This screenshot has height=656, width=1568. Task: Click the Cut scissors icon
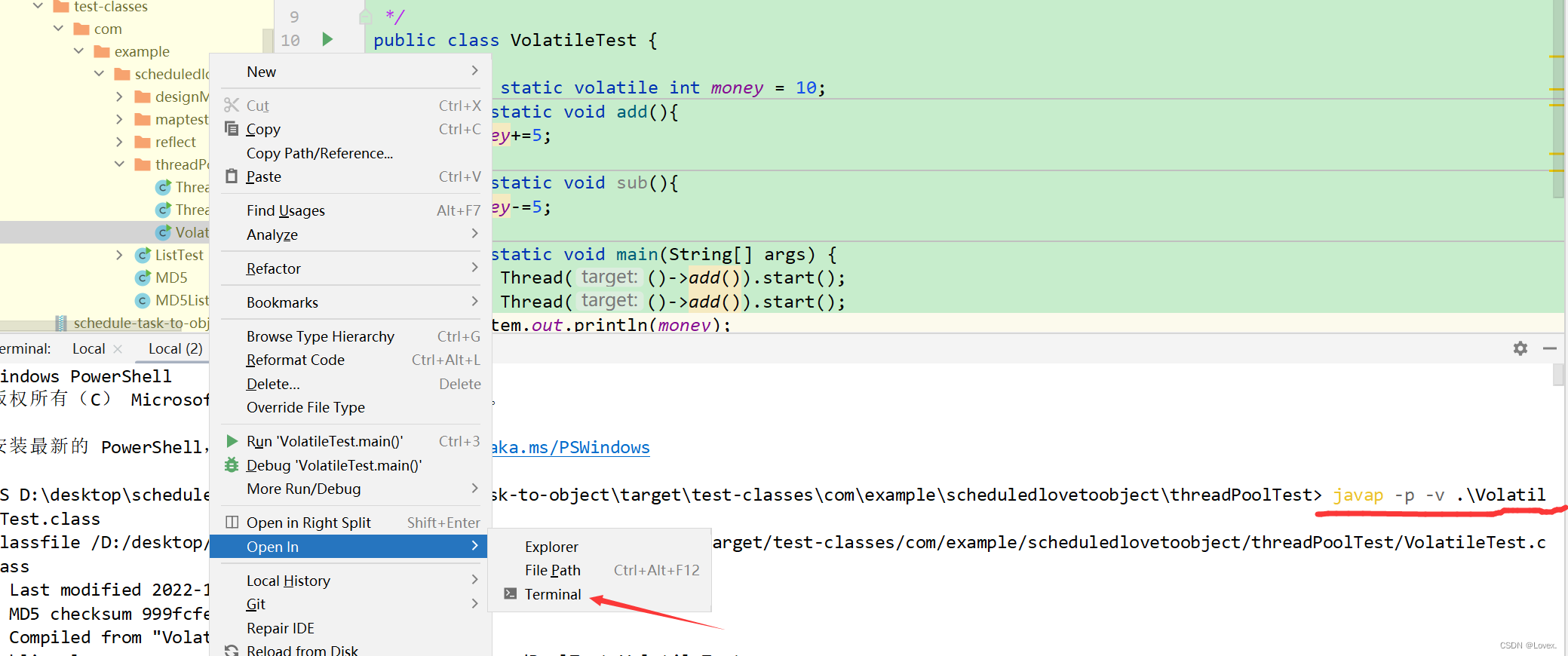coord(232,106)
